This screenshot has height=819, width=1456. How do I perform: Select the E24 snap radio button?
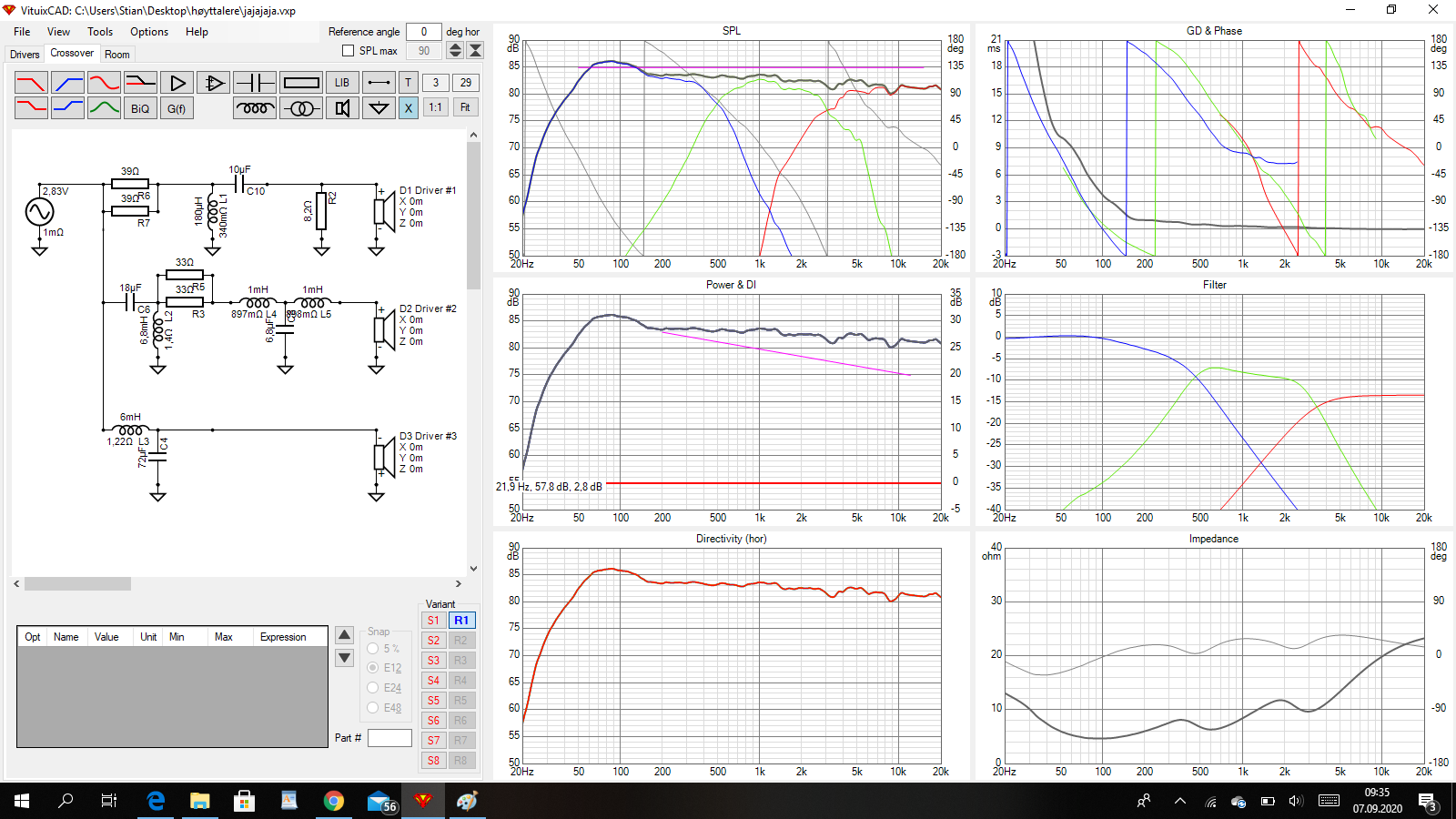[x=373, y=688]
